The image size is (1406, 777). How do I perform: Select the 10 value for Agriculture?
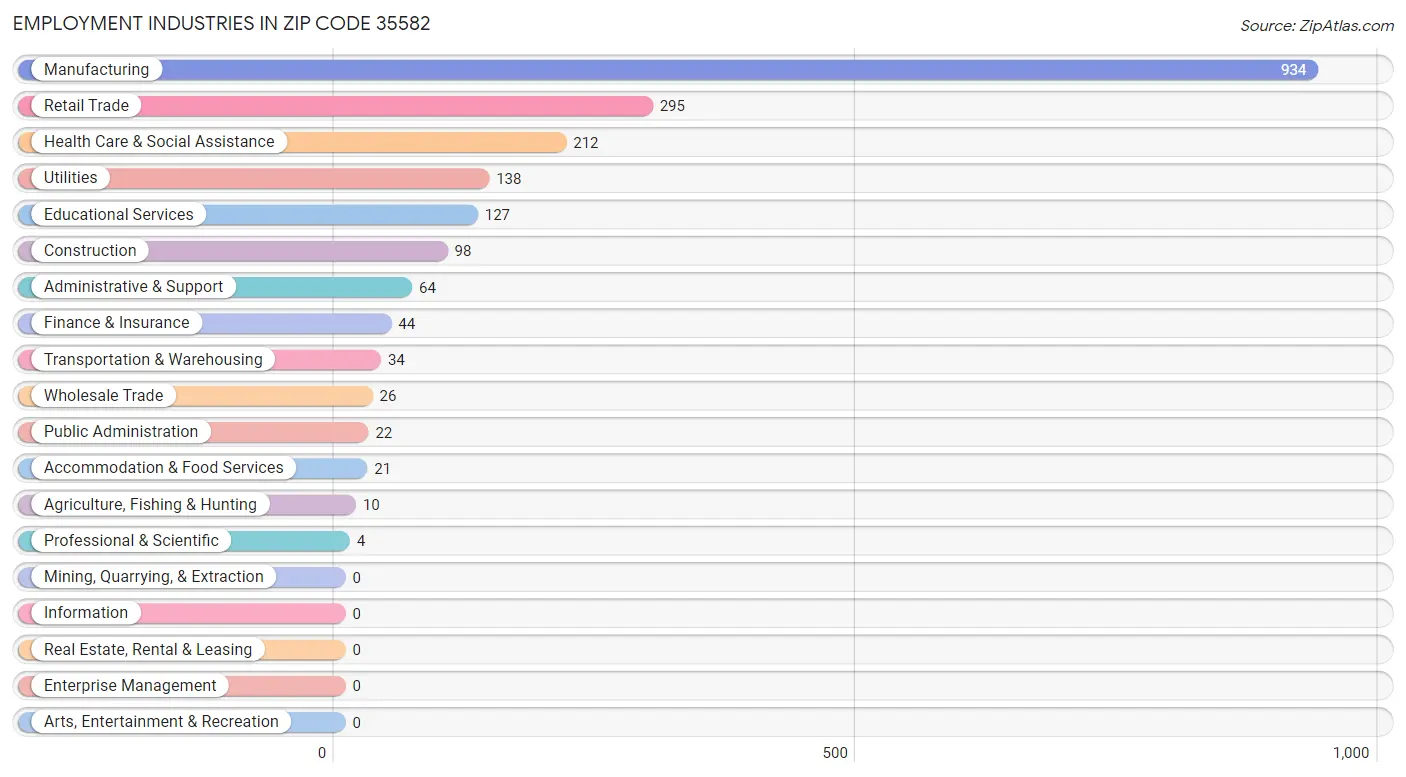tap(371, 505)
